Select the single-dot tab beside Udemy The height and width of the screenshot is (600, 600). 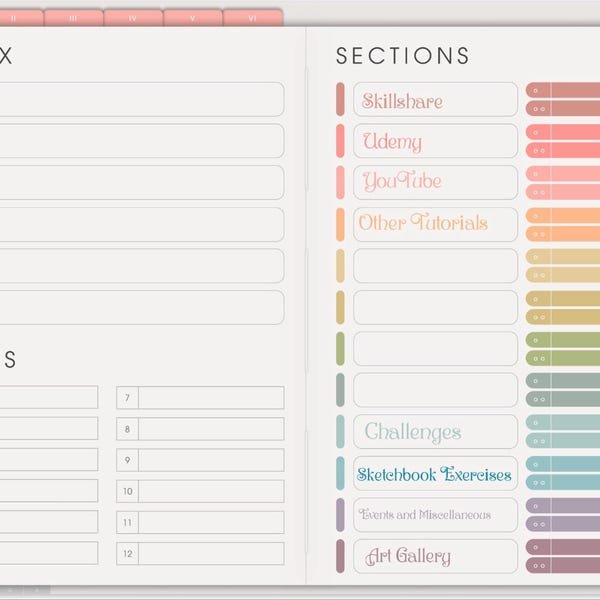[563, 132]
